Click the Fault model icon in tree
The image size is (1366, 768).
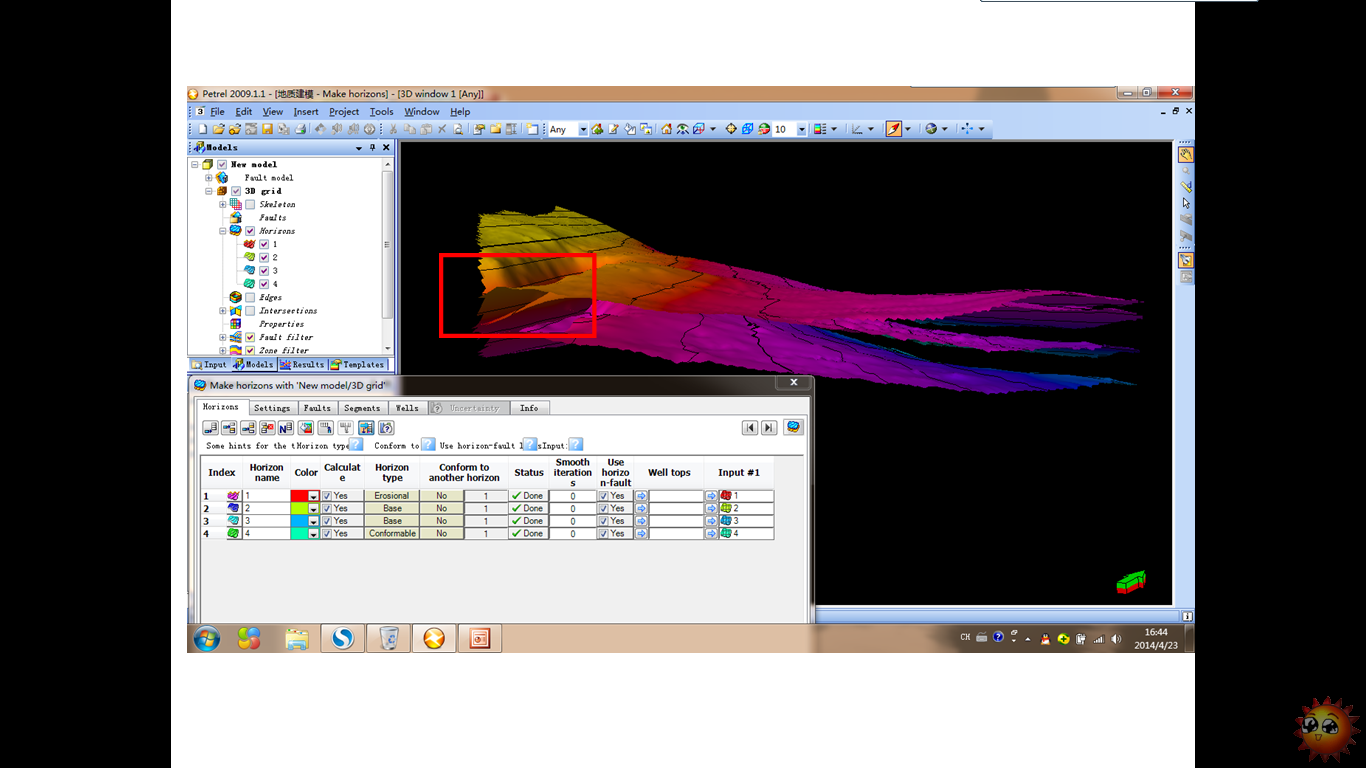coord(222,177)
